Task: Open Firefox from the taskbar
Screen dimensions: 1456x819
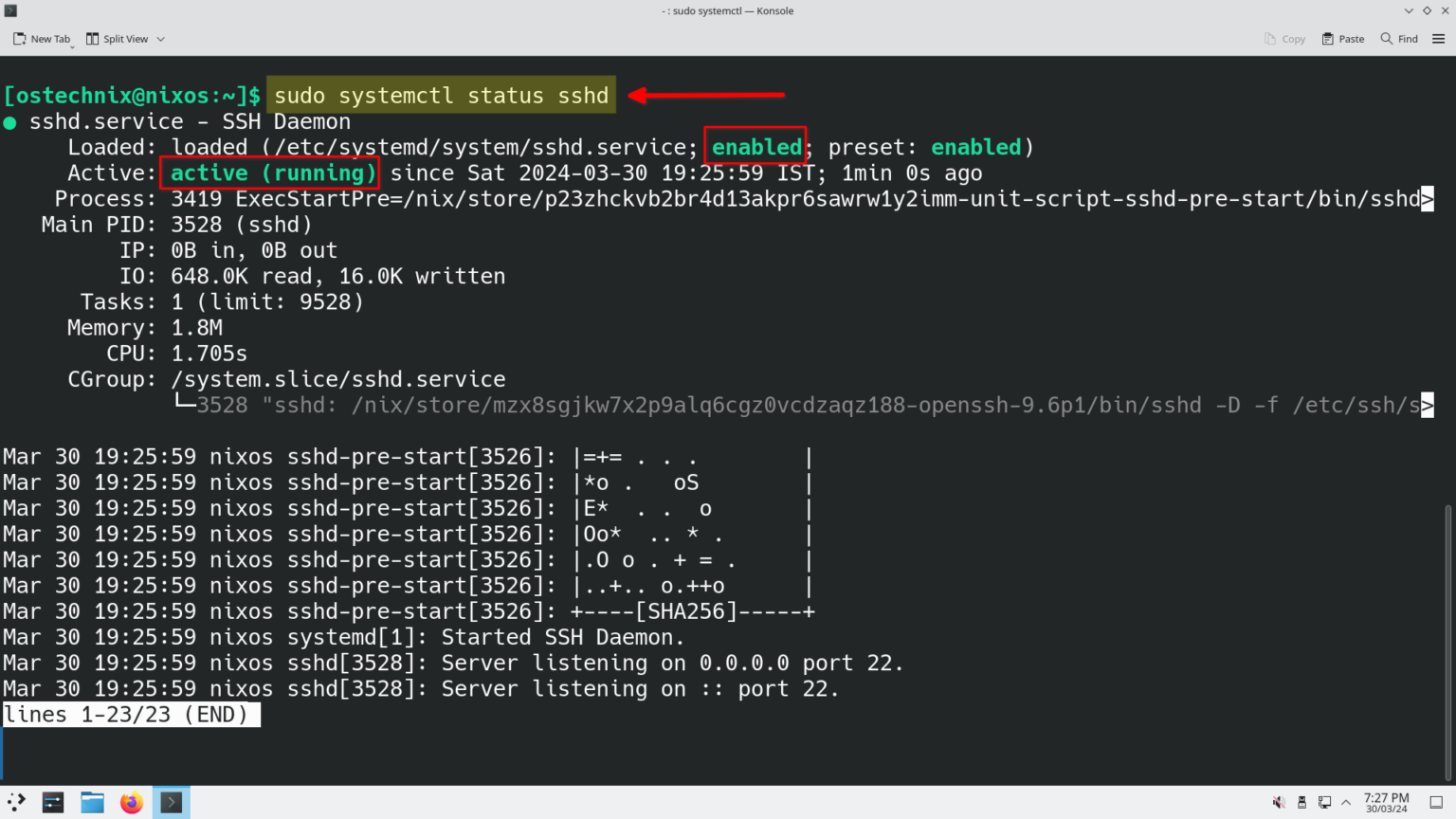Action: 131,802
